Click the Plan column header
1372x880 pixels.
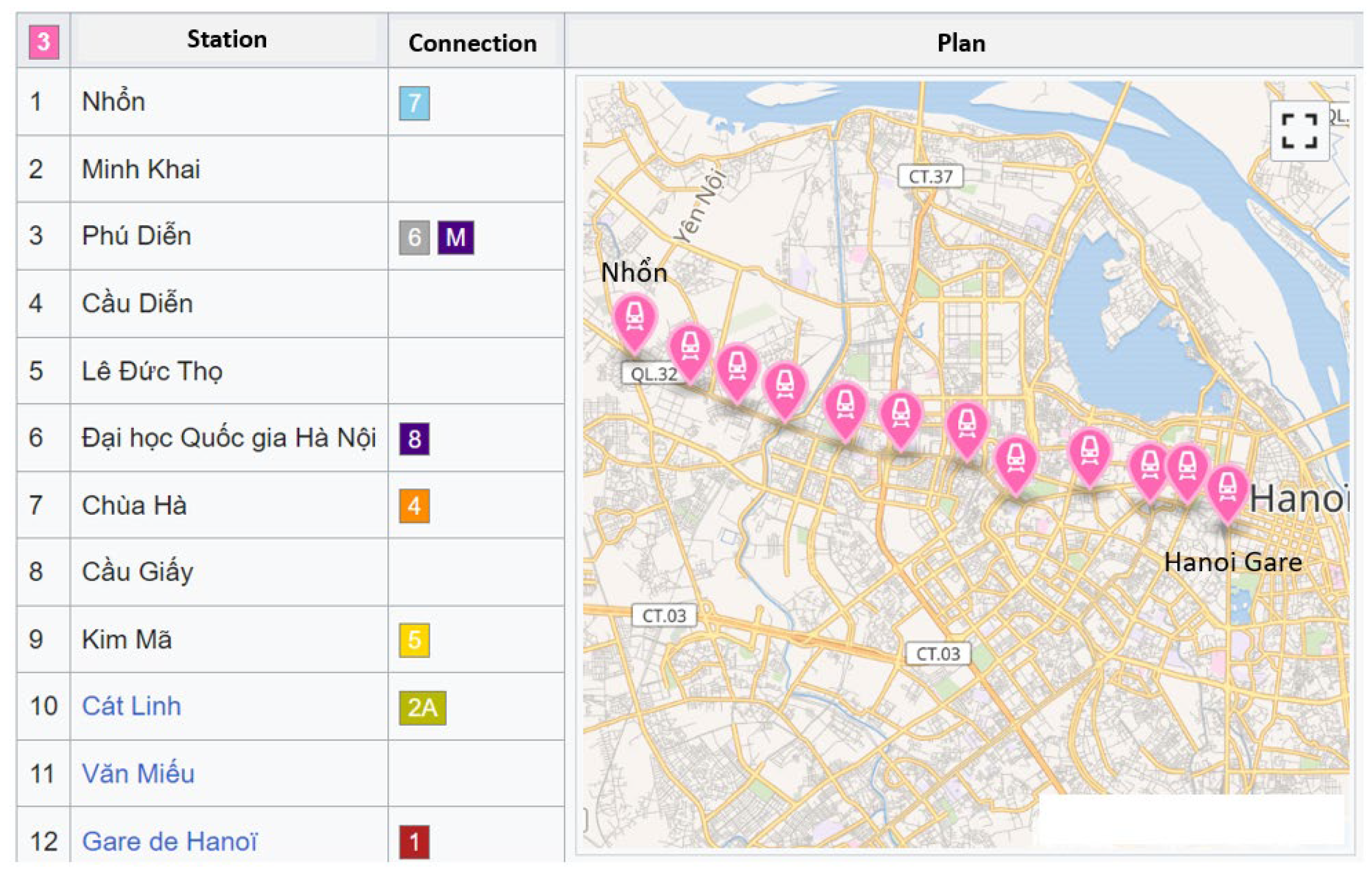tap(962, 43)
